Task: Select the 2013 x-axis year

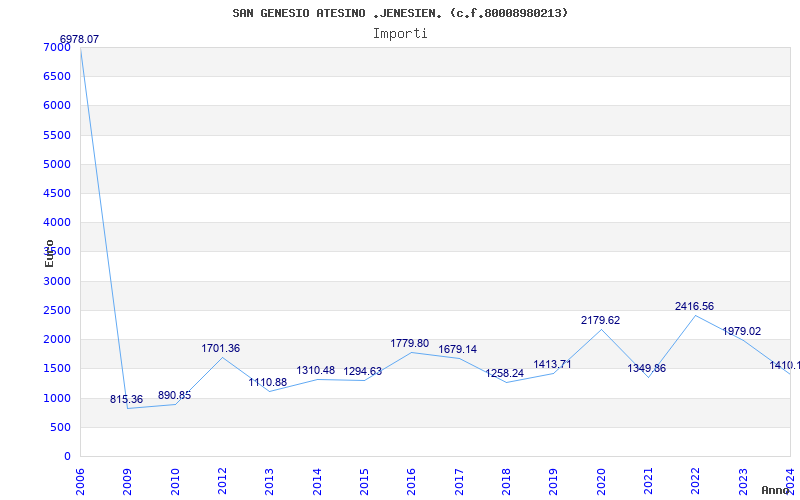Action: pos(269,481)
